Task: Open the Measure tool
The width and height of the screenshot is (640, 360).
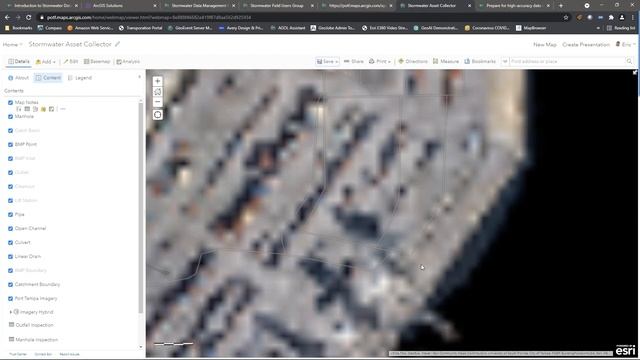Action: [x=446, y=61]
